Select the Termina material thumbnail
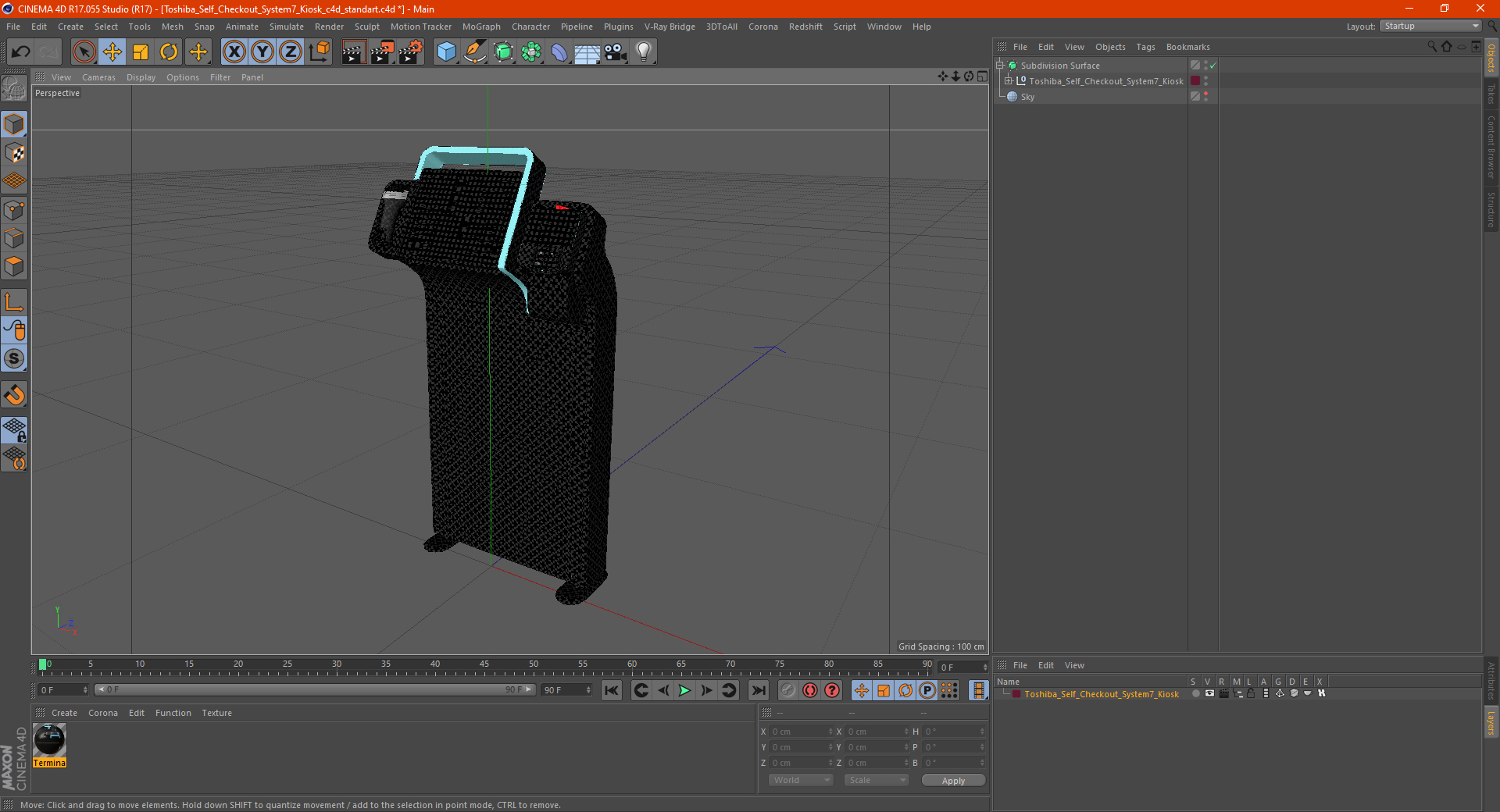 [49, 739]
